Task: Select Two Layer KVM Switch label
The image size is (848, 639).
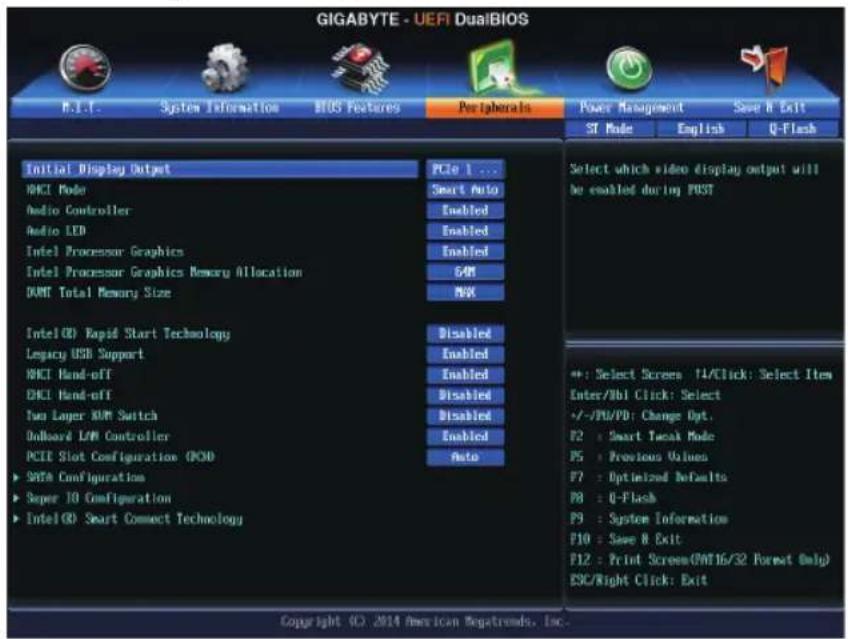Action: pyautogui.click(x=92, y=416)
